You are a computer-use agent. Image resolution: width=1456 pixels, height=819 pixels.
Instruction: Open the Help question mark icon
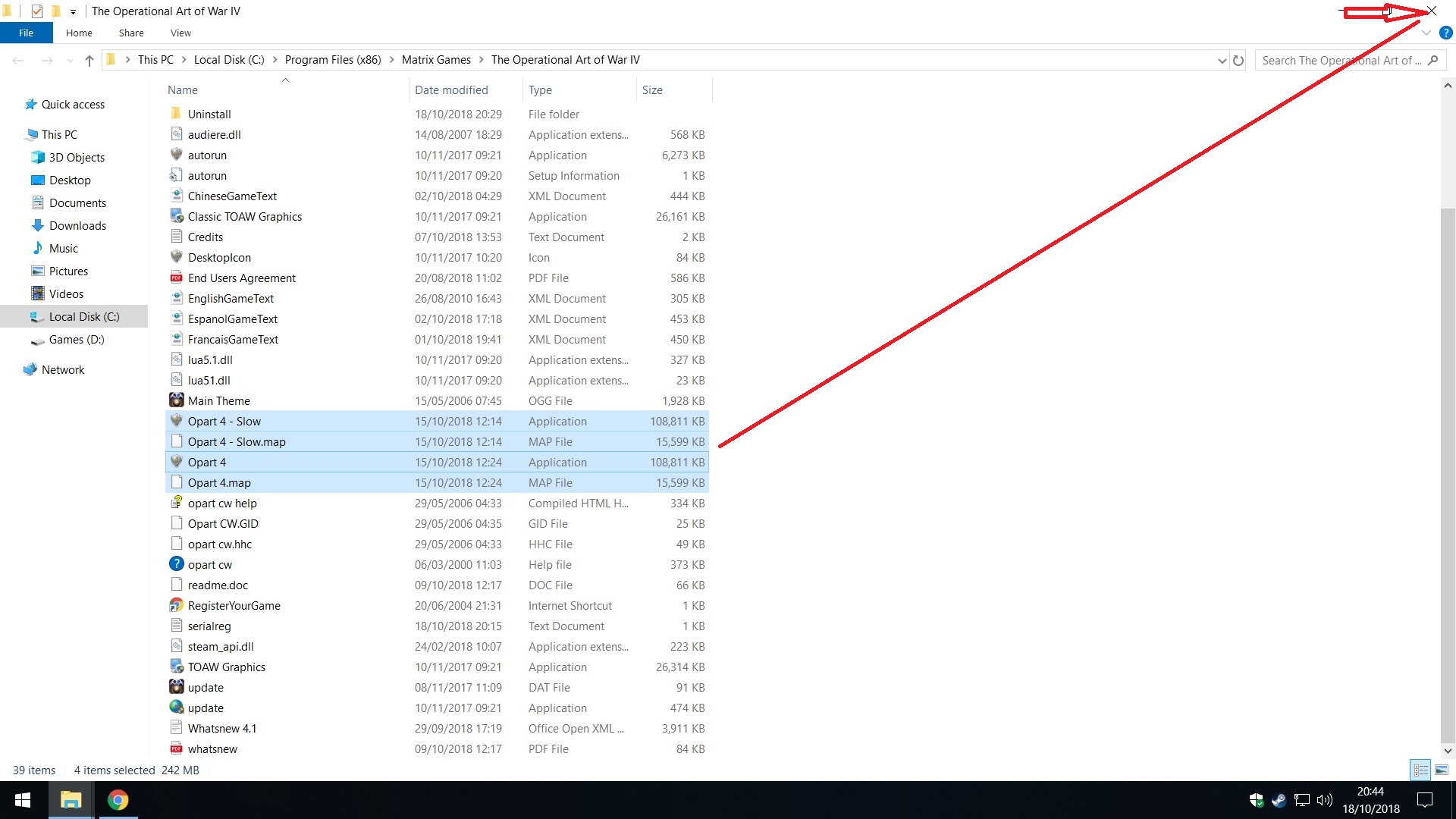pyautogui.click(x=1445, y=33)
